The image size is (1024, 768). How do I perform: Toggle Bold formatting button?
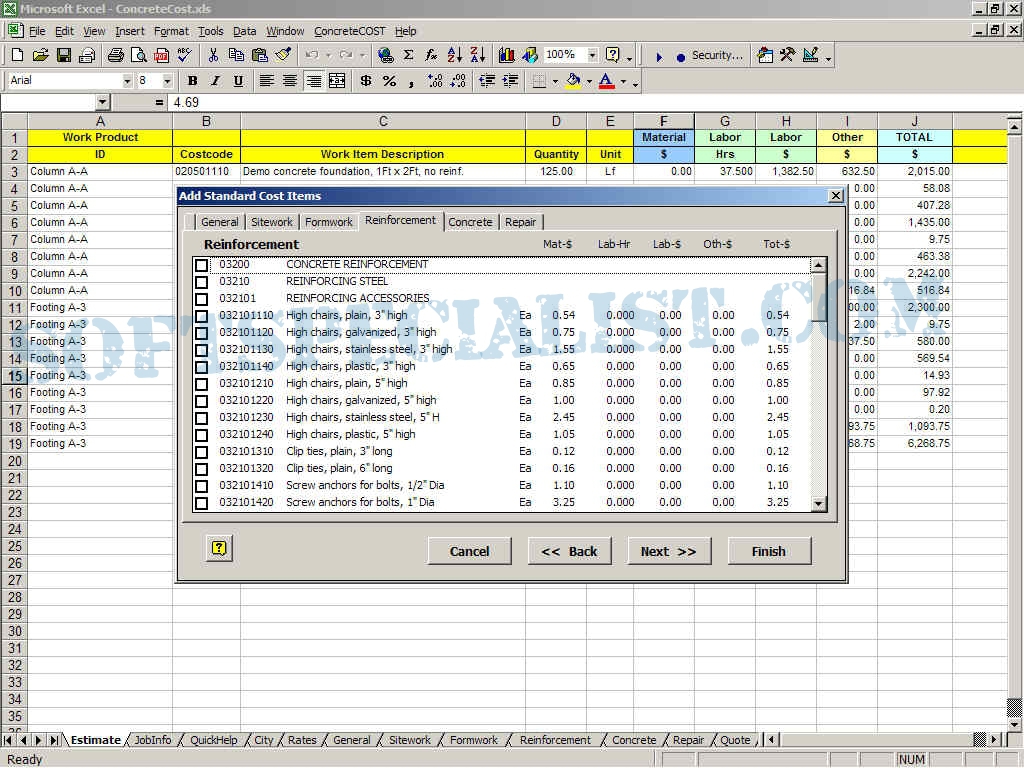[x=192, y=81]
